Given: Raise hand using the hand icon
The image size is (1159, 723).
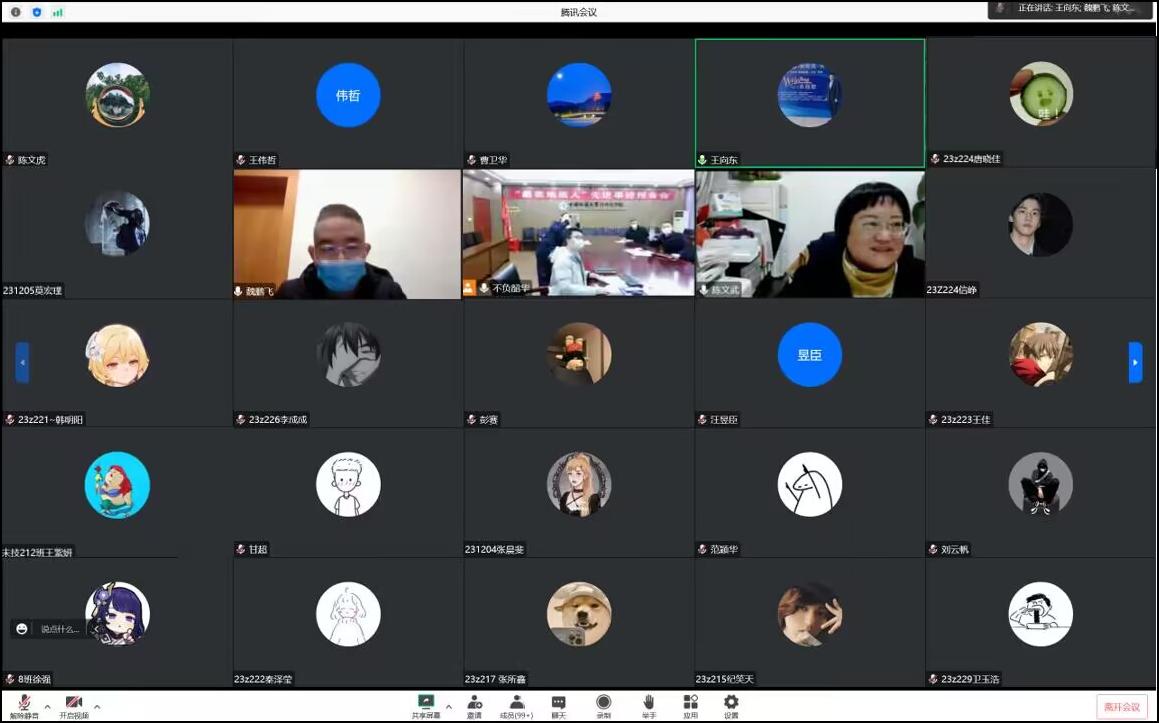Looking at the screenshot, I should 648,704.
